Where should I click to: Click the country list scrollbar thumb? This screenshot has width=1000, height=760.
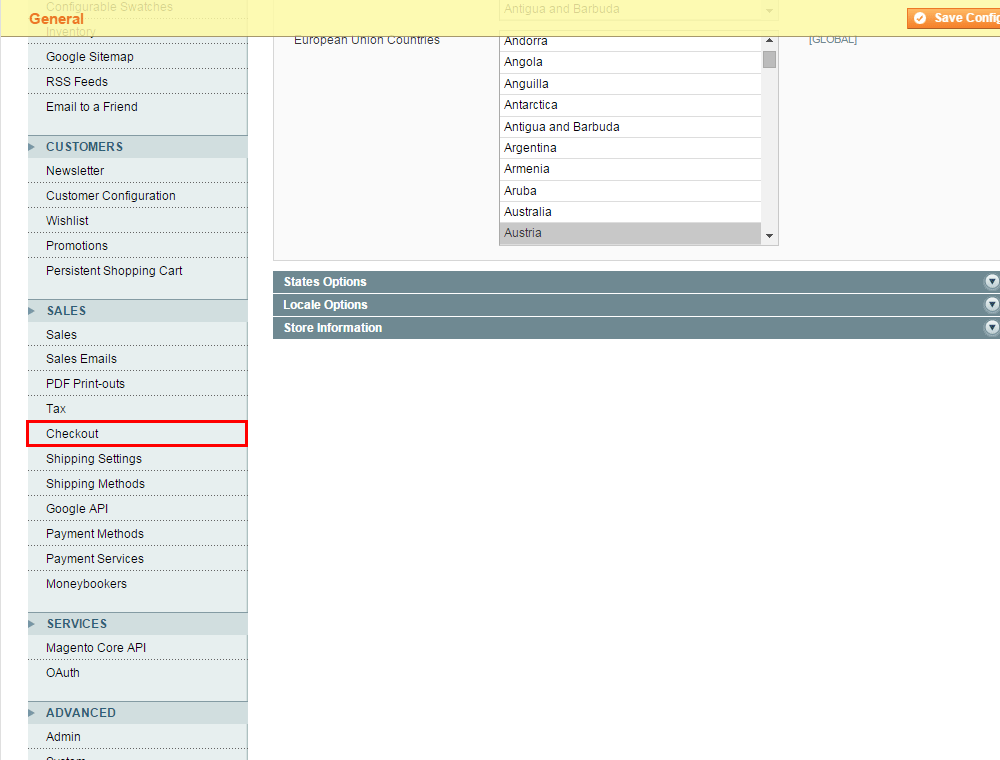(x=770, y=59)
